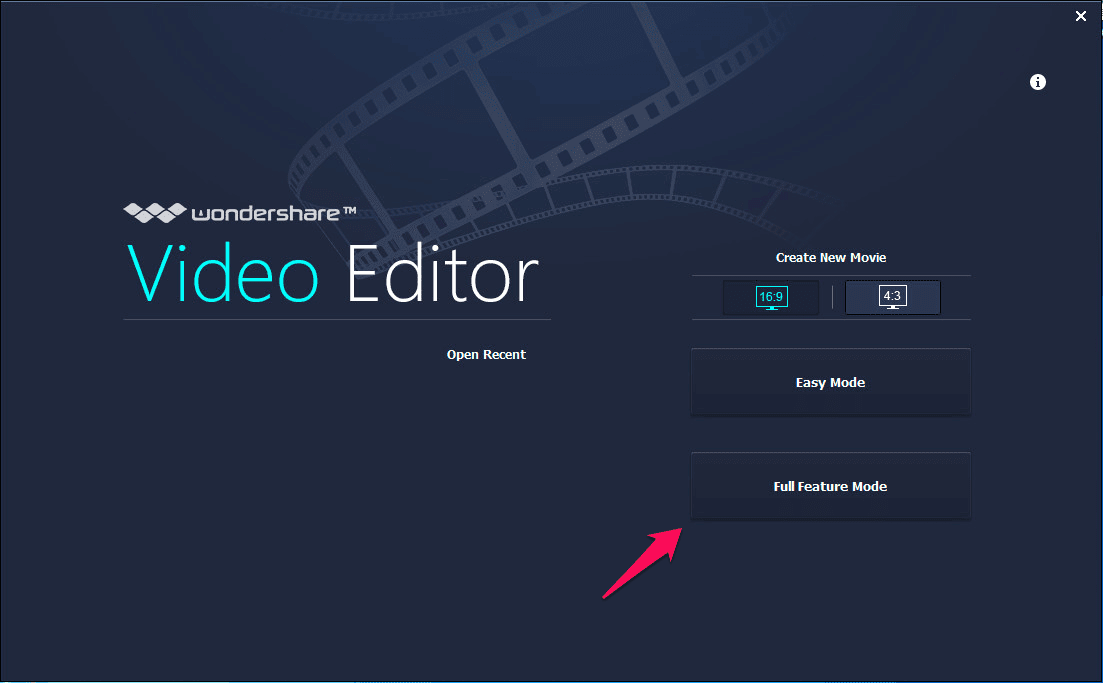1103x683 pixels.
Task: Click the teal monitor icon showing 16:9
Action: [770, 296]
